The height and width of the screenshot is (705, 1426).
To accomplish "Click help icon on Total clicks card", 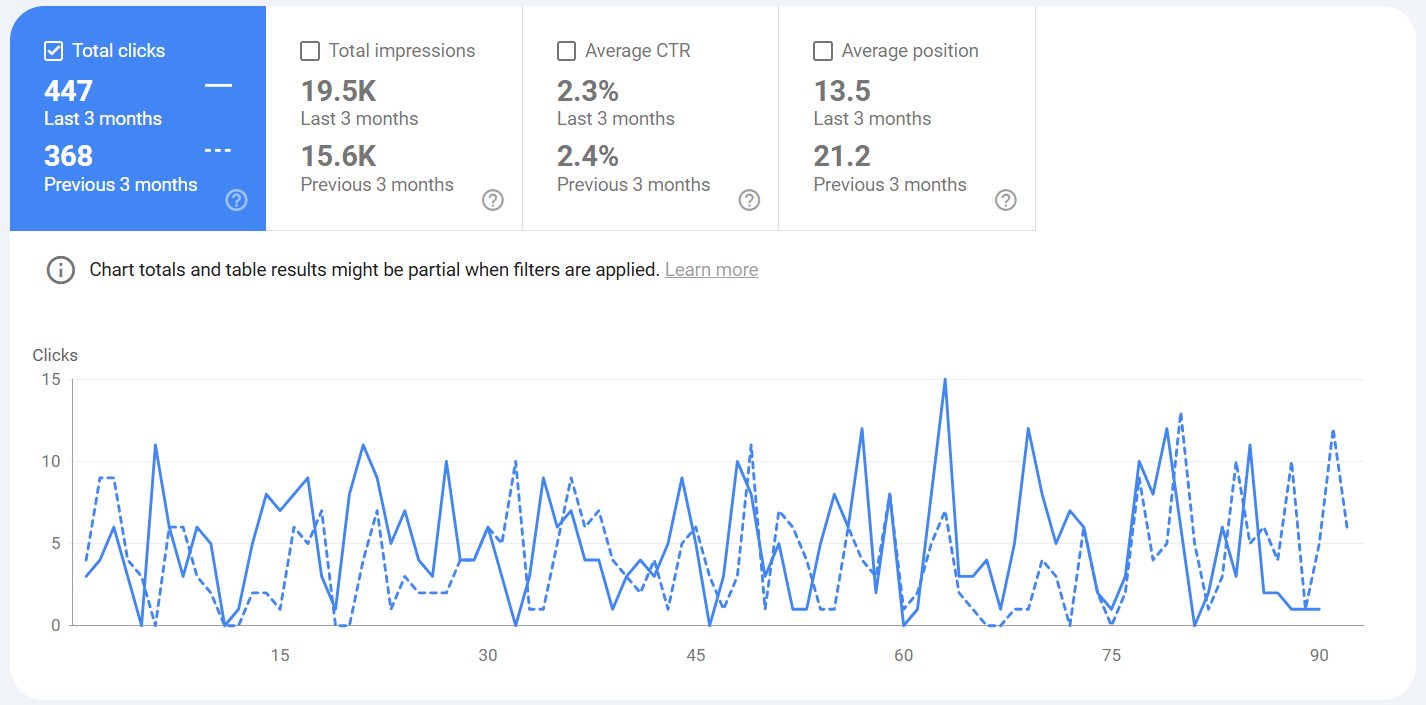I will point(236,200).
